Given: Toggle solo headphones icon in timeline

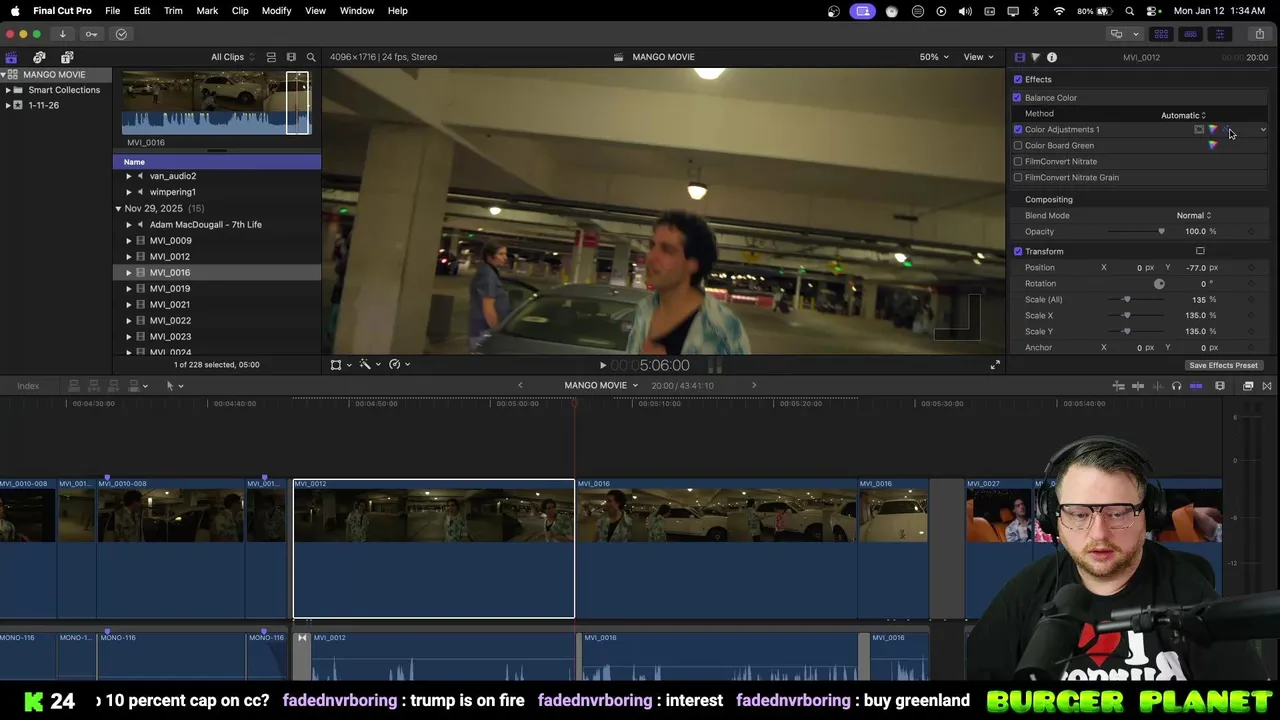Looking at the screenshot, I should pos(1176,386).
